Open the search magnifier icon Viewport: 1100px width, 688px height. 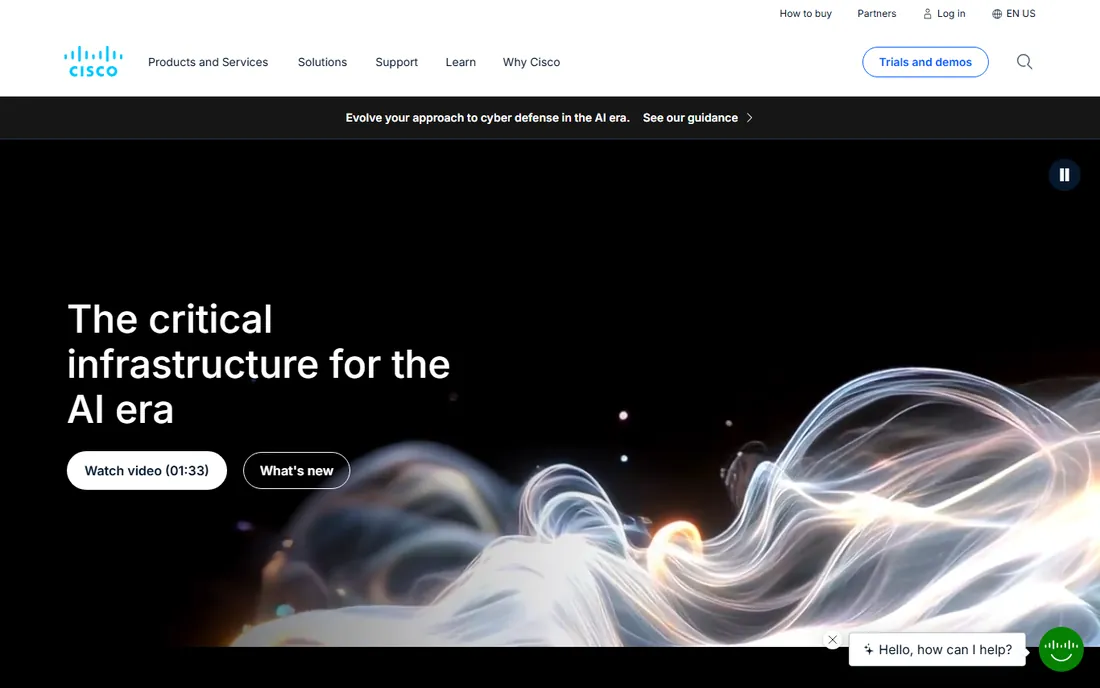(1024, 62)
